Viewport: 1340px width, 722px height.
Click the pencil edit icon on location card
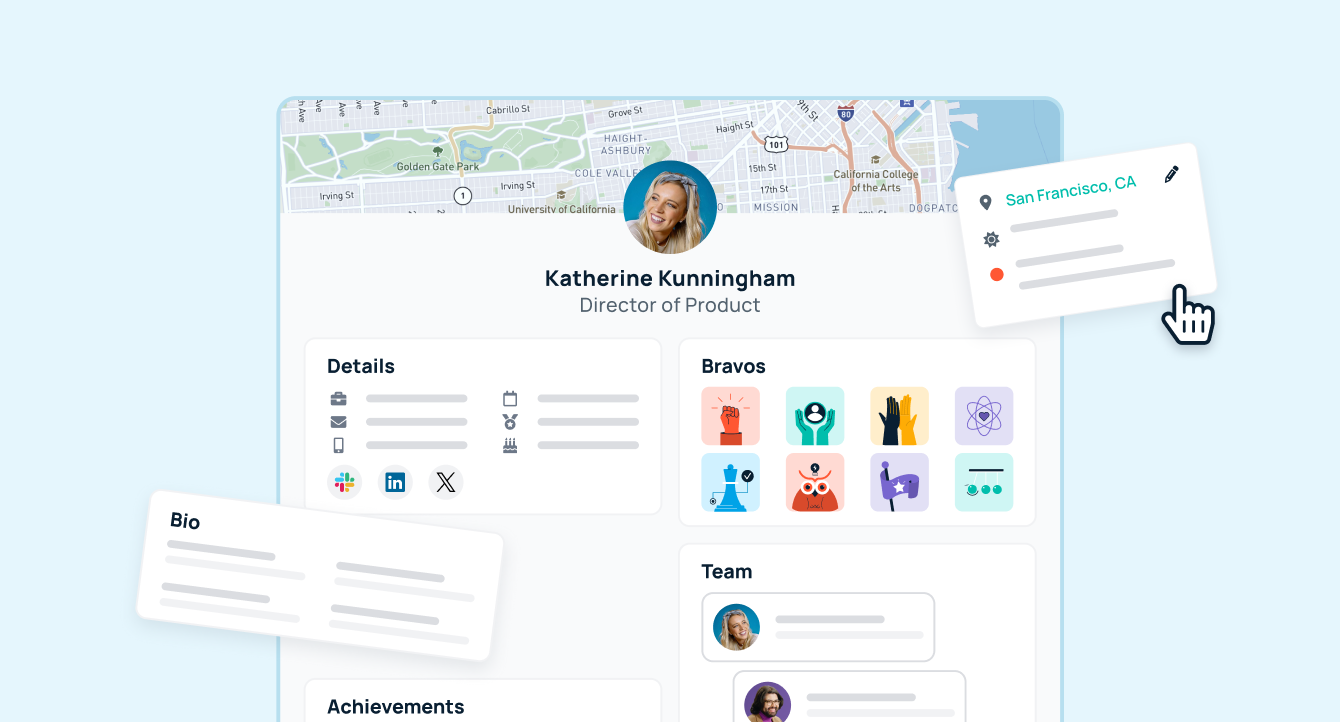tap(1171, 175)
